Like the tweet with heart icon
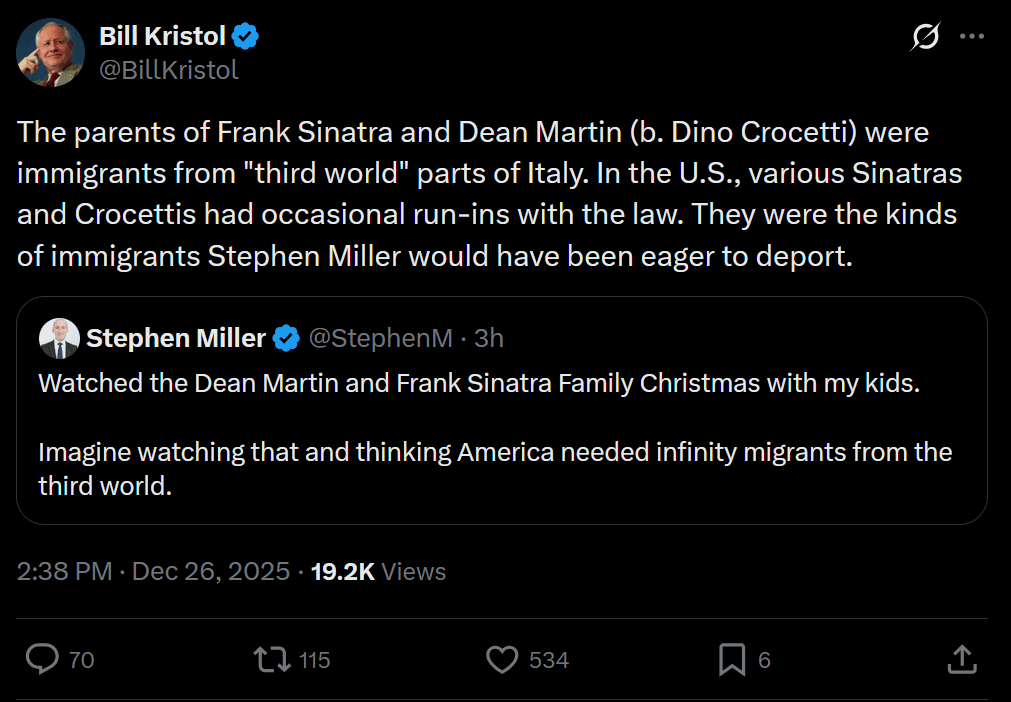 click(x=501, y=659)
